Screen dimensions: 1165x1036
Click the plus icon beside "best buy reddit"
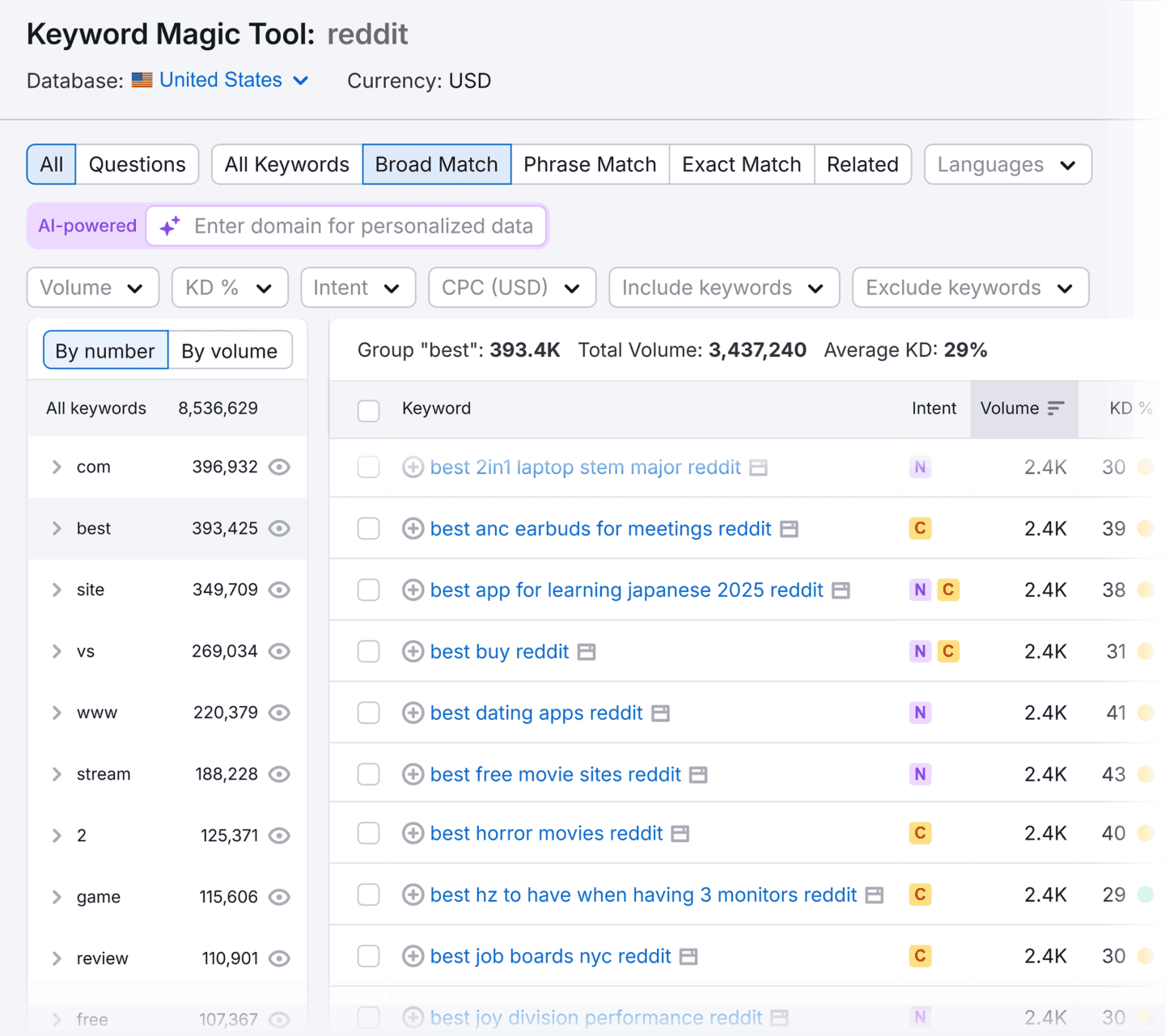(x=413, y=651)
